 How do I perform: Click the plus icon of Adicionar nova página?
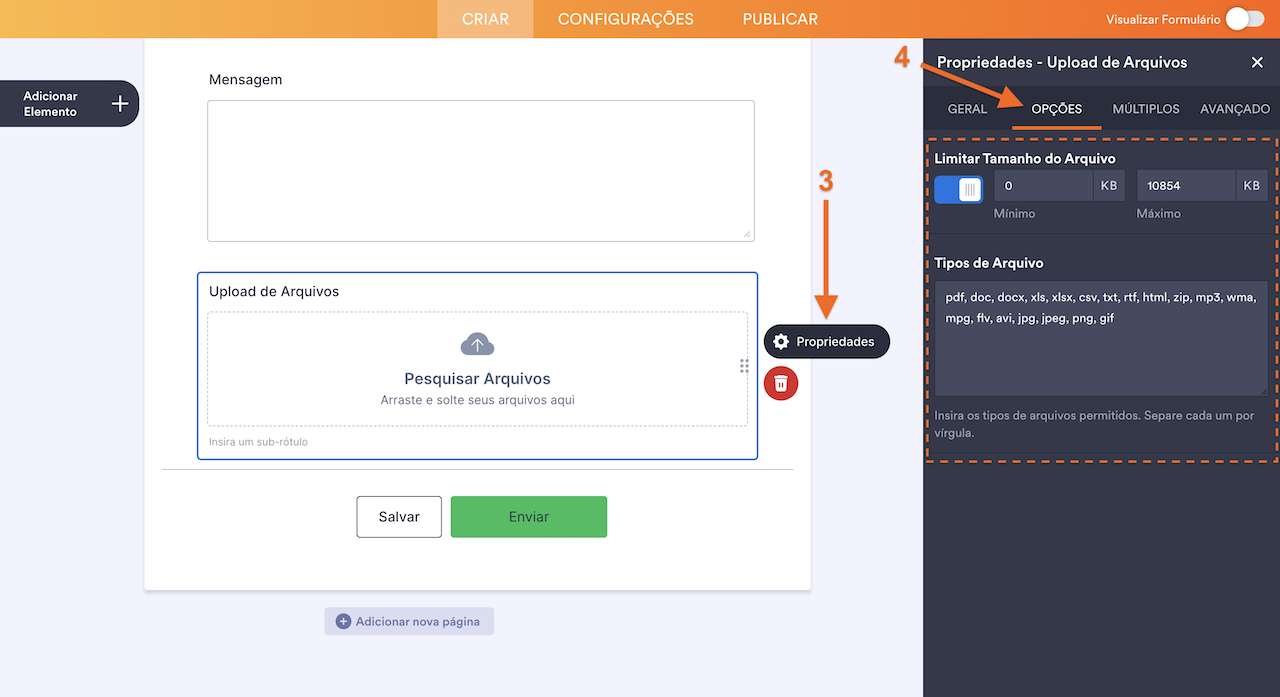click(343, 621)
